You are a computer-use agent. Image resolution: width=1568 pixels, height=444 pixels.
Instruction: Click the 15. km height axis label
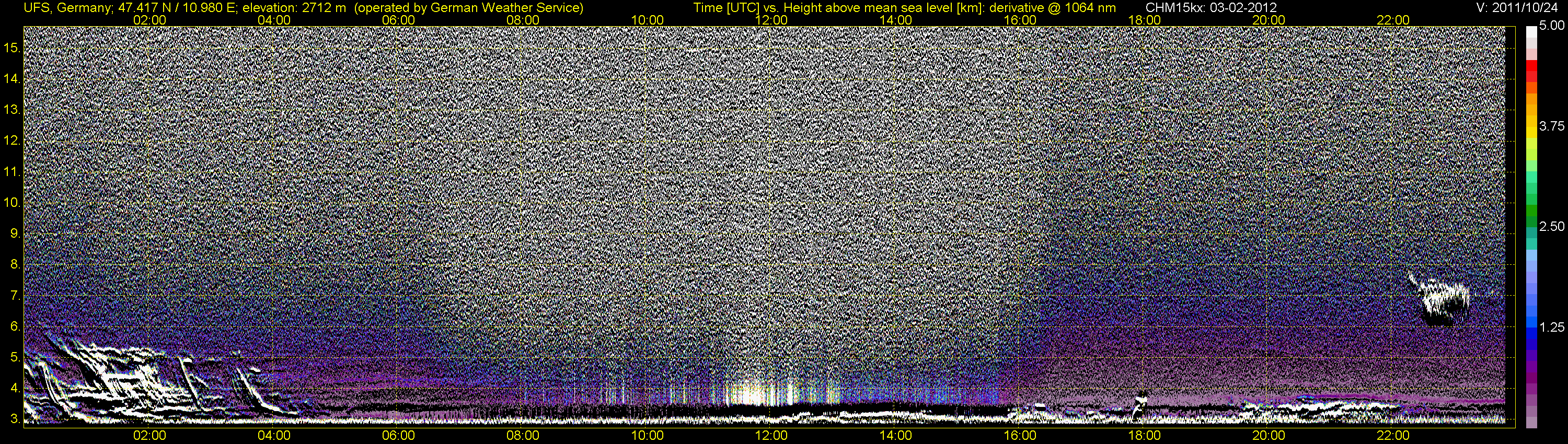coord(12,48)
